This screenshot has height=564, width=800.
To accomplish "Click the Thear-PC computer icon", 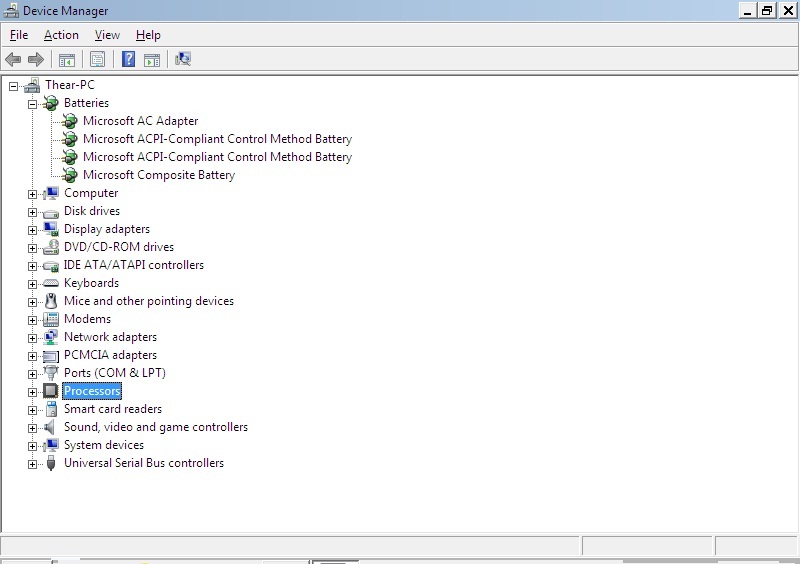I will coord(32,85).
